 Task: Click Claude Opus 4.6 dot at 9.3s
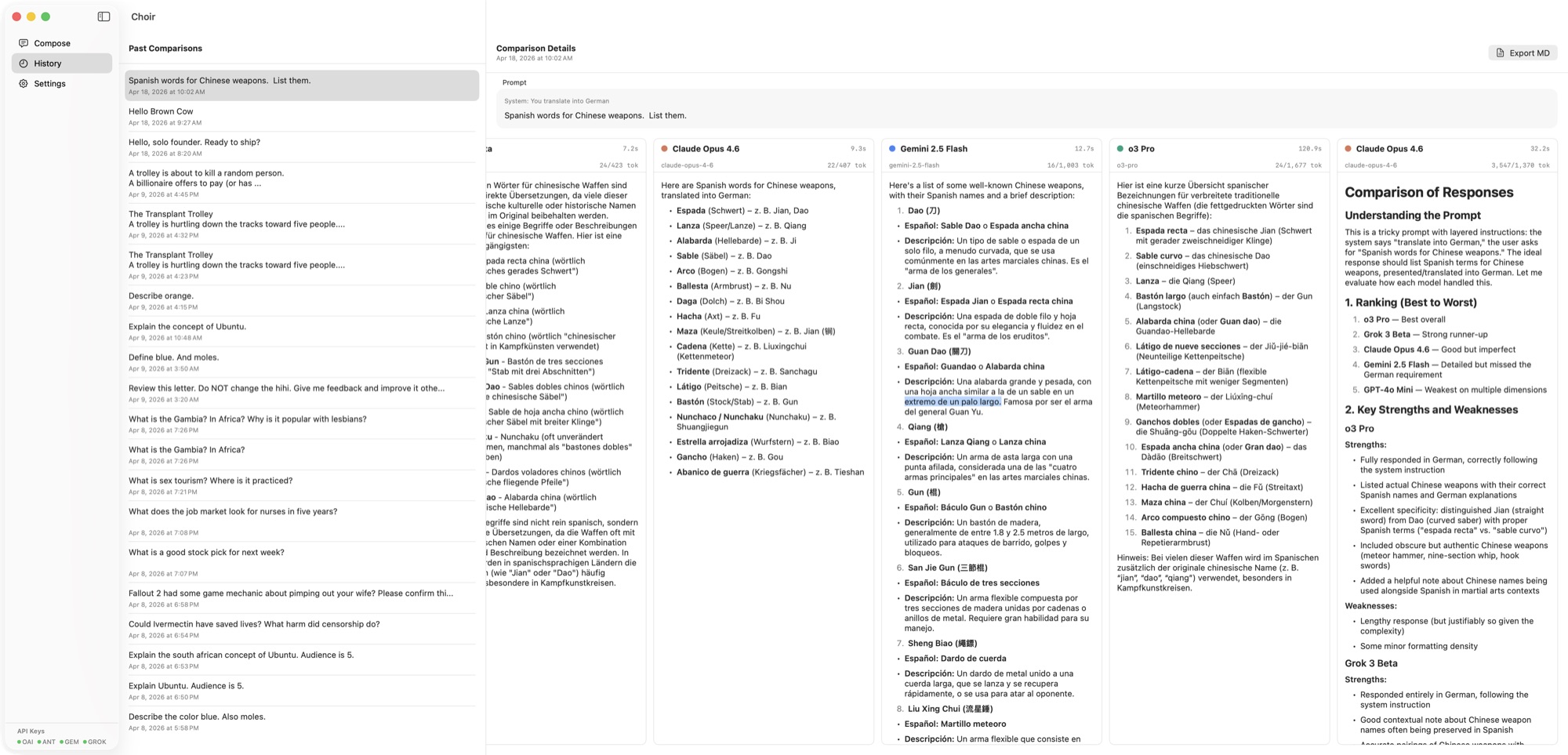pyautogui.click(x=664, y=148)
